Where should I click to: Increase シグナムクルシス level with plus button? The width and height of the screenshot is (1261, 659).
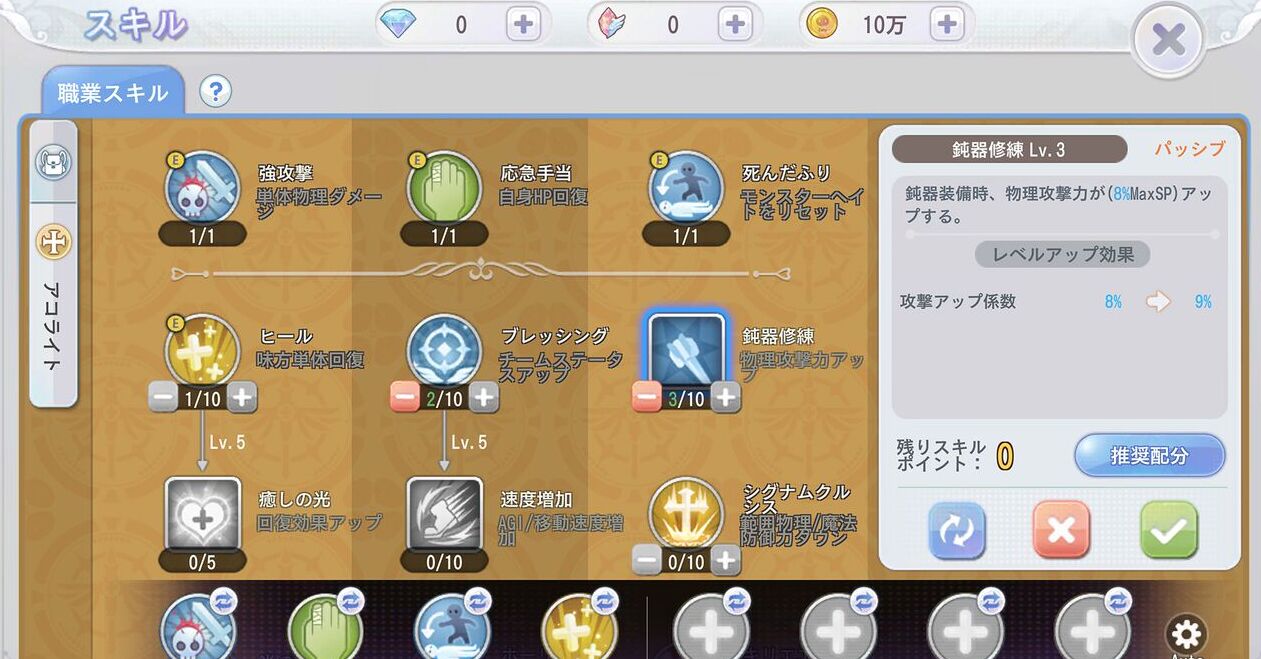[725, 561]
